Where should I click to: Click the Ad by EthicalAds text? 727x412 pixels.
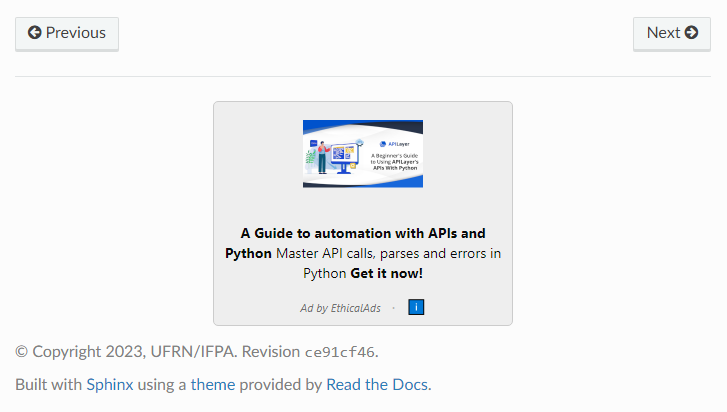pyautogui.click(x=340, y=308)
